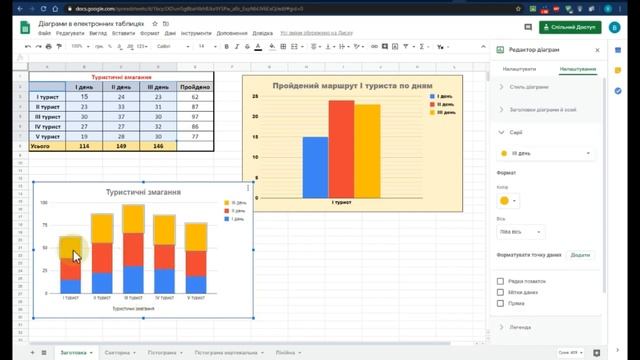Open the series color dropdown
This screenshot has height=360, width=640.
point(508,201)
